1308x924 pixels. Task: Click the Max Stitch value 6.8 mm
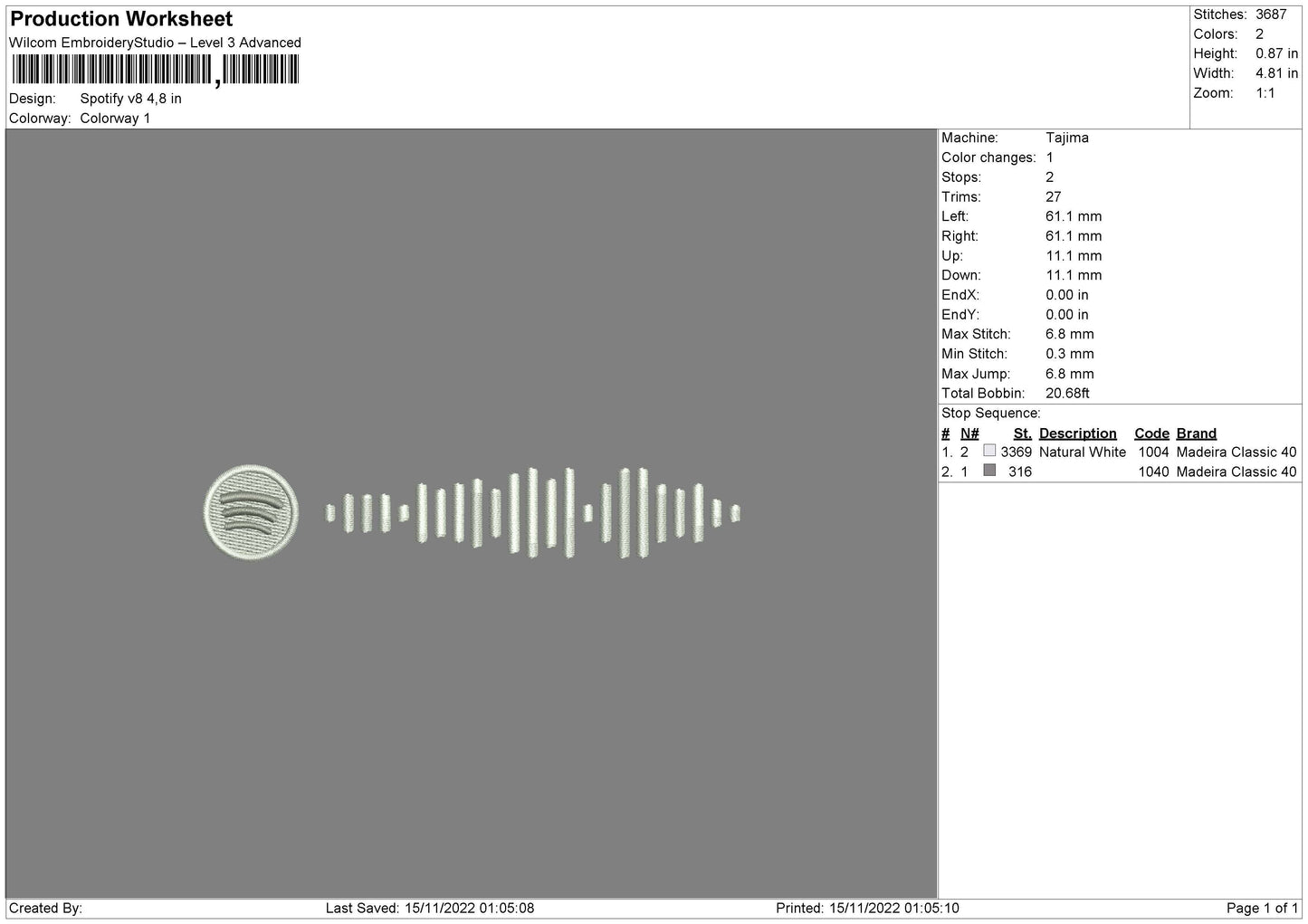1070,334
